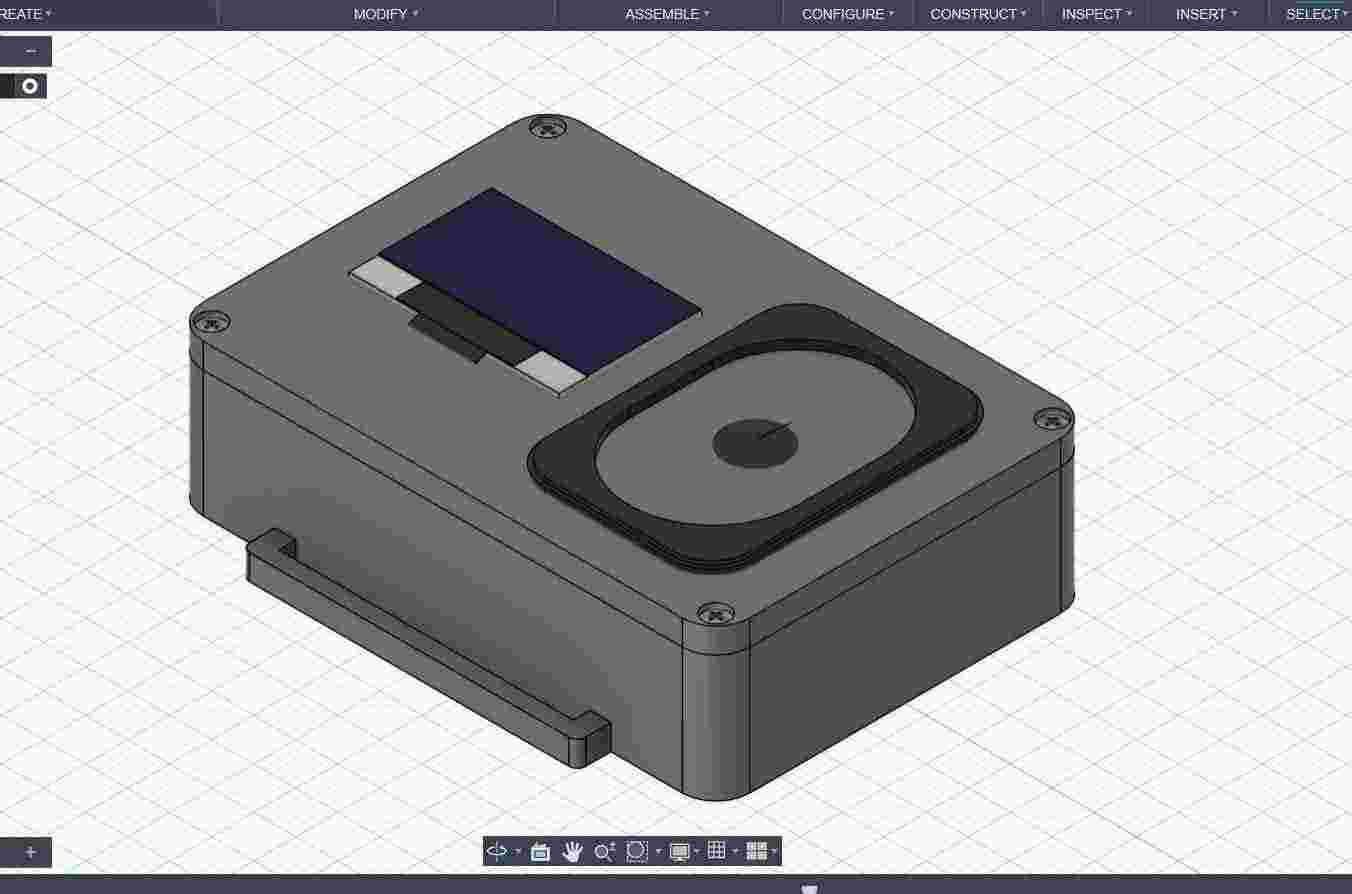1352x894 pixels.
Task: Click the Look At camera icon
Action: pos(540,851)
